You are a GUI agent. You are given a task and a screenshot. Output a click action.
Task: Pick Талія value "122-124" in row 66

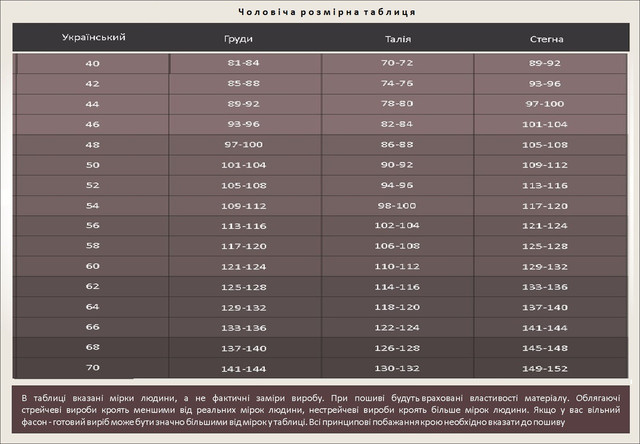(397, 327)
